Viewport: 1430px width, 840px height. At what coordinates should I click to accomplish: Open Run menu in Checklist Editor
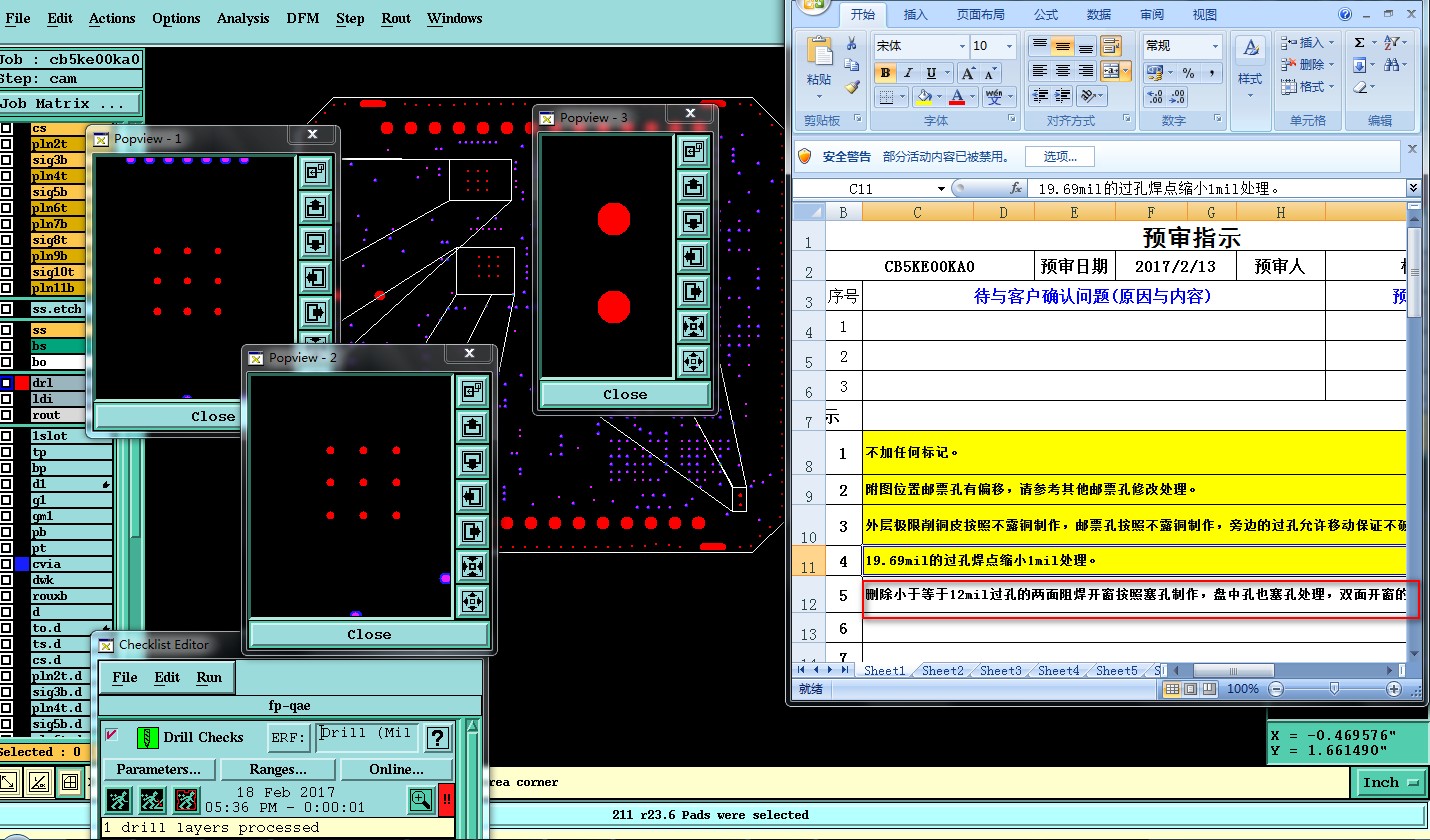pos(209,677)
